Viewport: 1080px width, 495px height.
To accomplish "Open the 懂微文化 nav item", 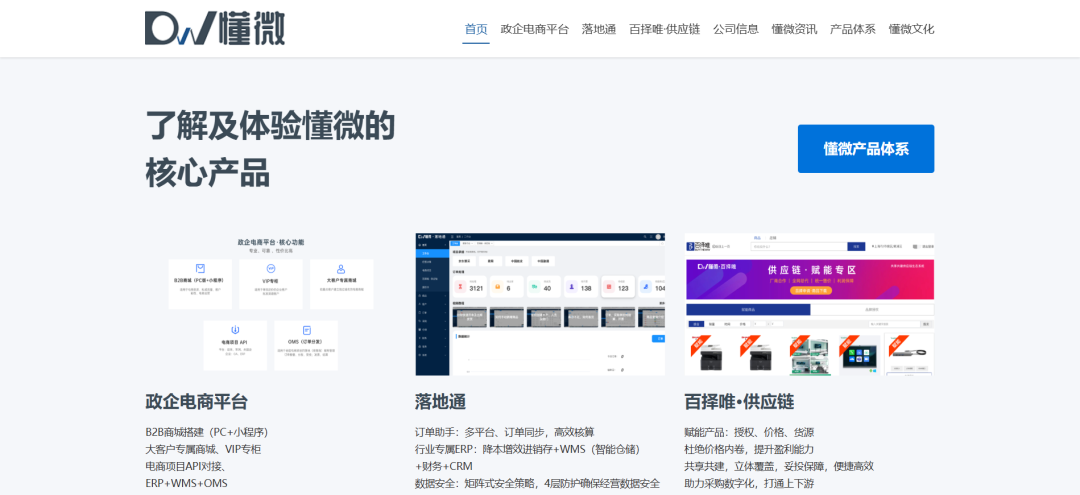I will 911,29.
